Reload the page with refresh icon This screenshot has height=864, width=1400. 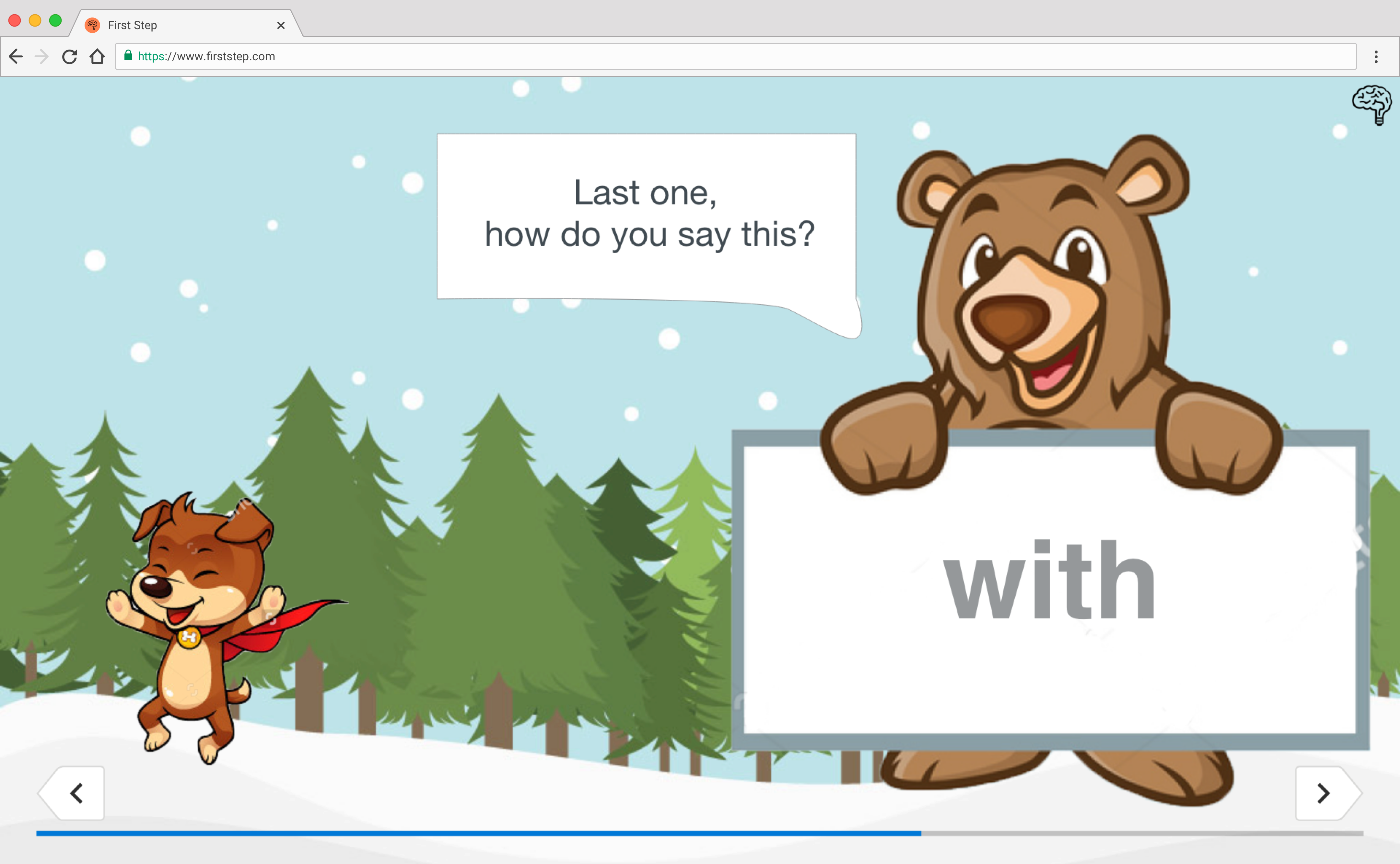70,56
